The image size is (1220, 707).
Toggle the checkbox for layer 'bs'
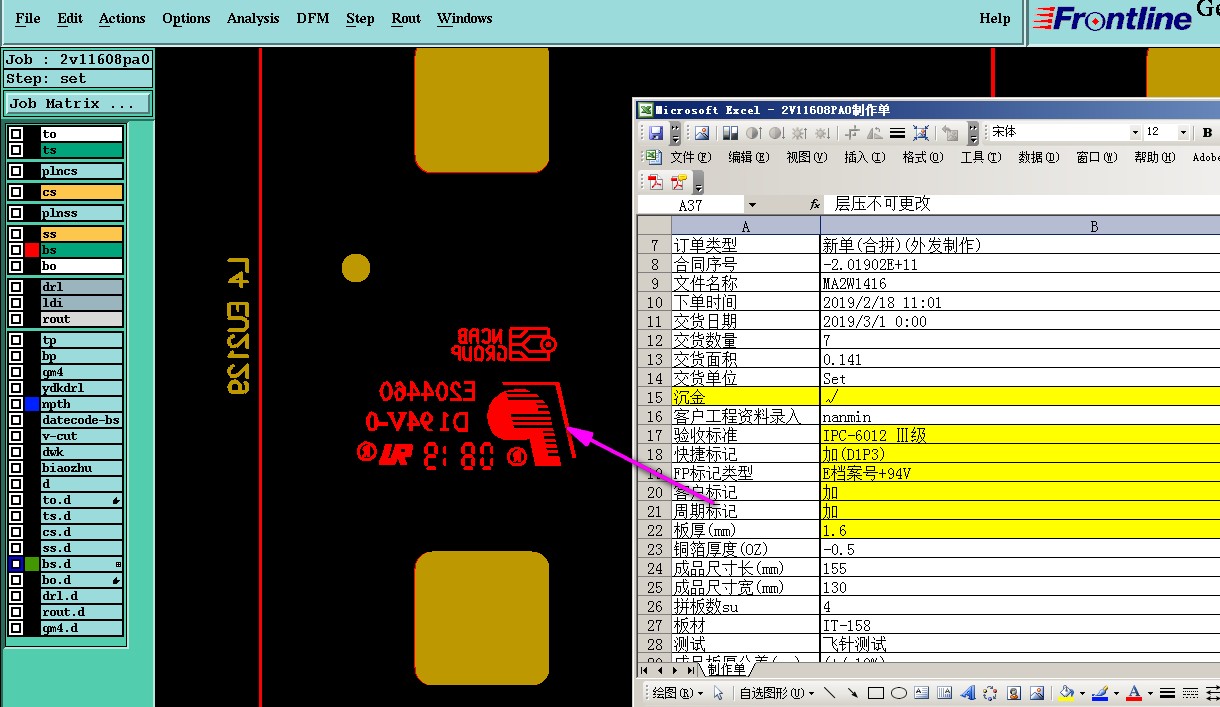click(16, 250)
